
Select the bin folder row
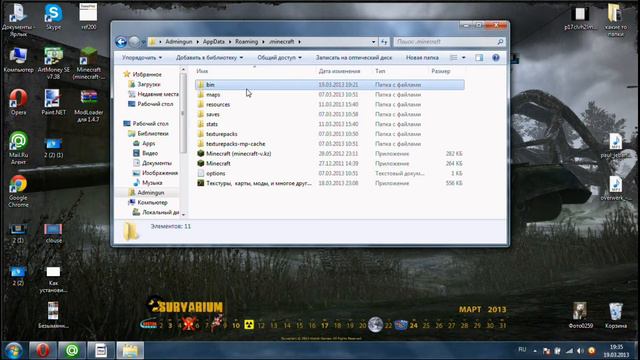pos(330,84)
